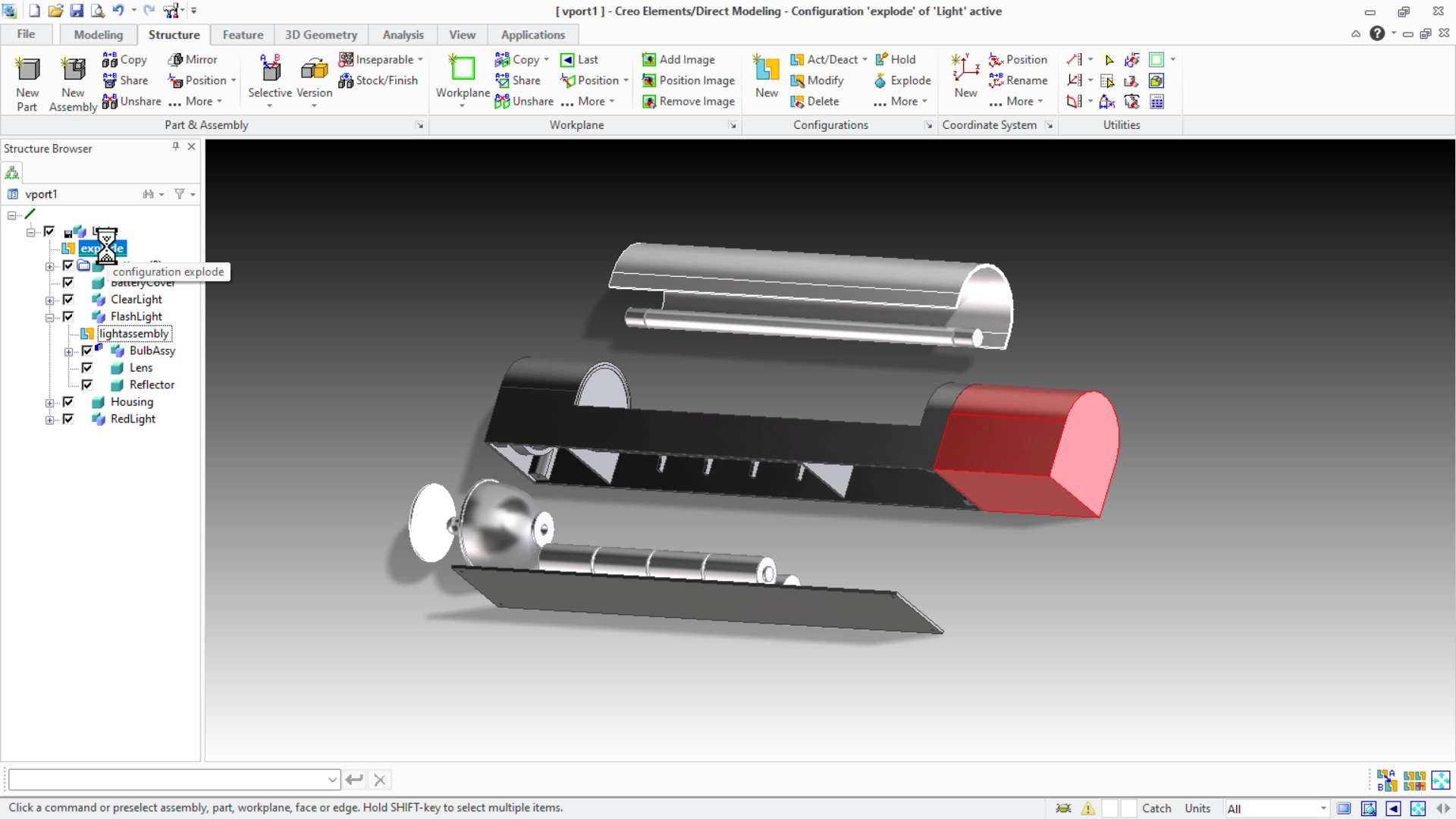Click Delete in Configurations group

pos(814,102)
